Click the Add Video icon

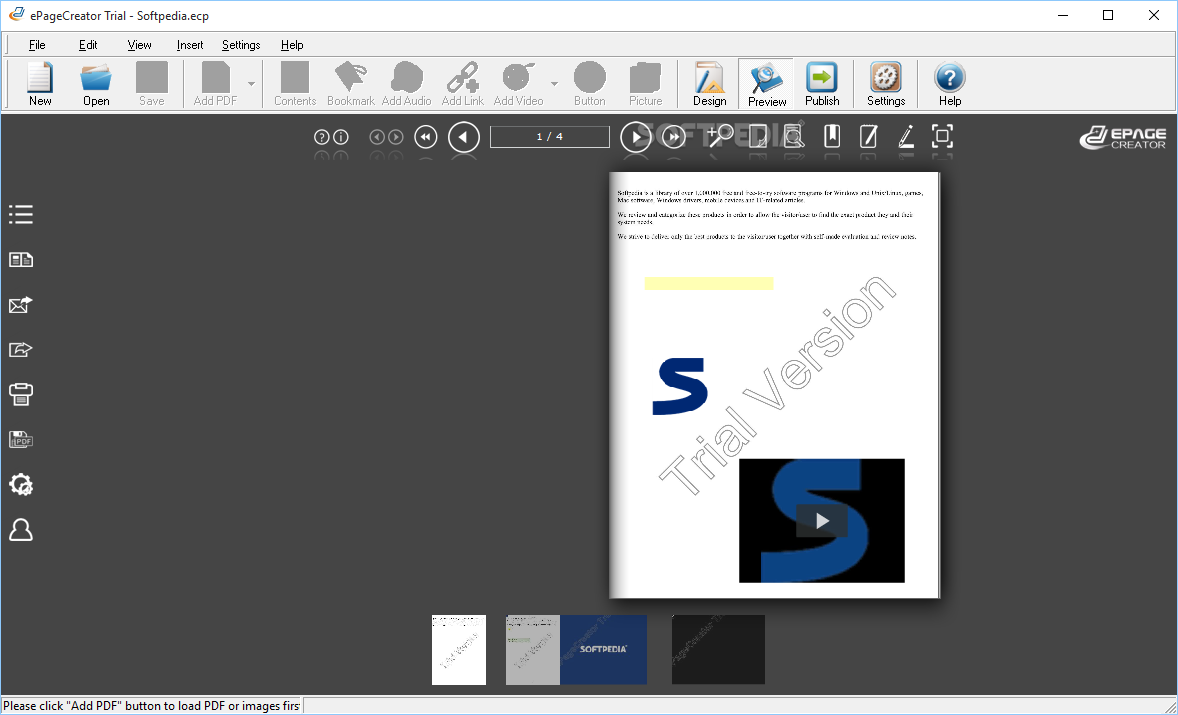(x=518, y=84)
